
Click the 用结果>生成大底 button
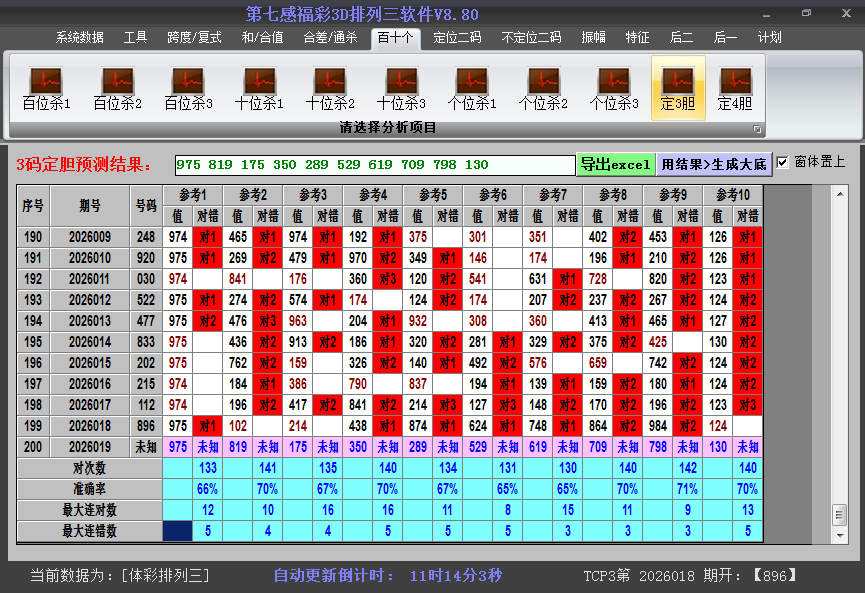[x=714, y=164]
